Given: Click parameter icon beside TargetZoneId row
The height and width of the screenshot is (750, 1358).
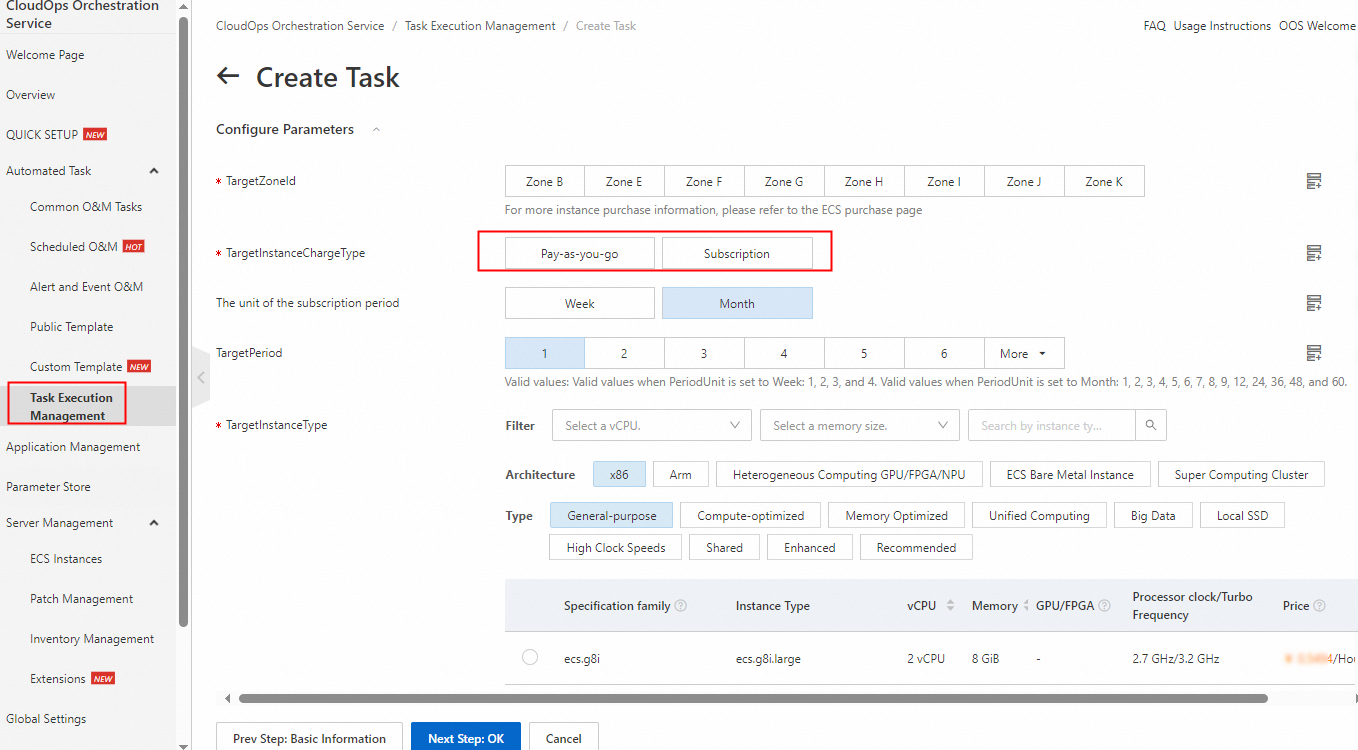Looking at the screenshot, I should 1314,181.
